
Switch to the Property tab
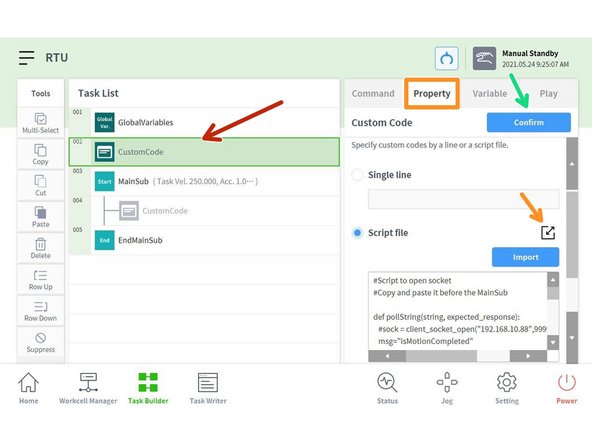coord(432,94)
